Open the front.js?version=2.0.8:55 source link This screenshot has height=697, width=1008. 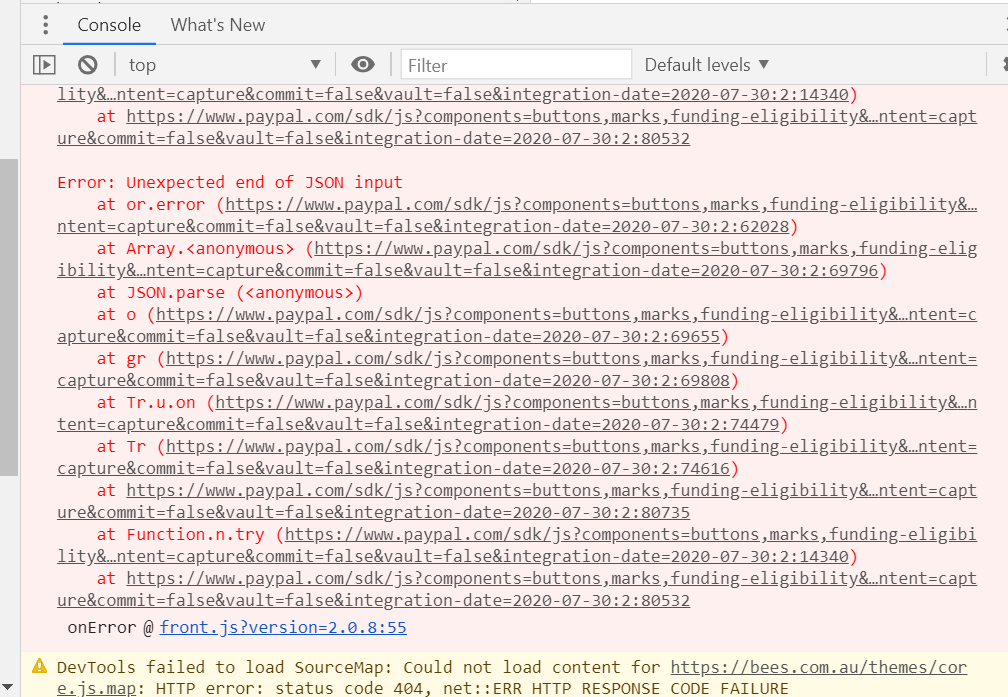click(x=283, y=628)
